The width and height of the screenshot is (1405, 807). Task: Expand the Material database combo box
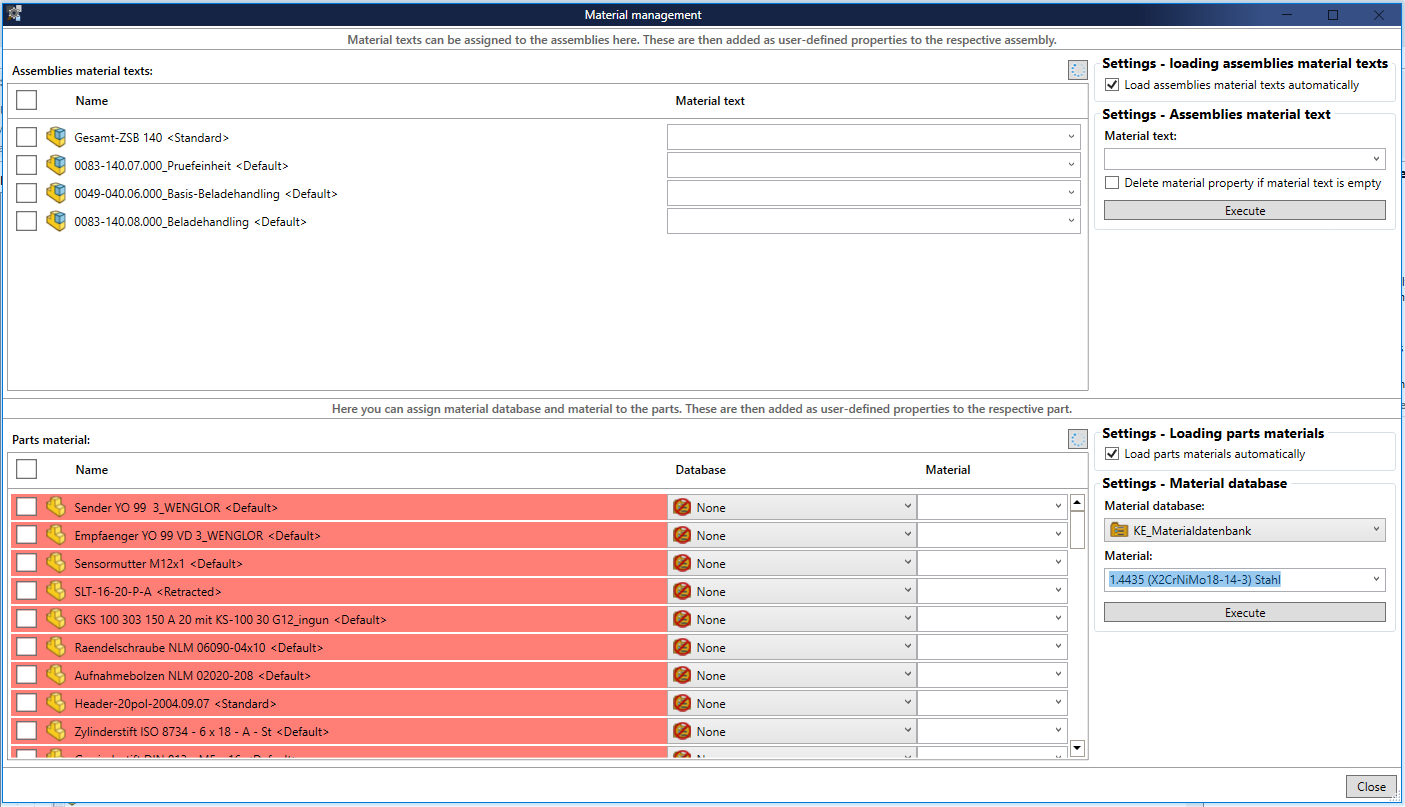coord(1376,530)
